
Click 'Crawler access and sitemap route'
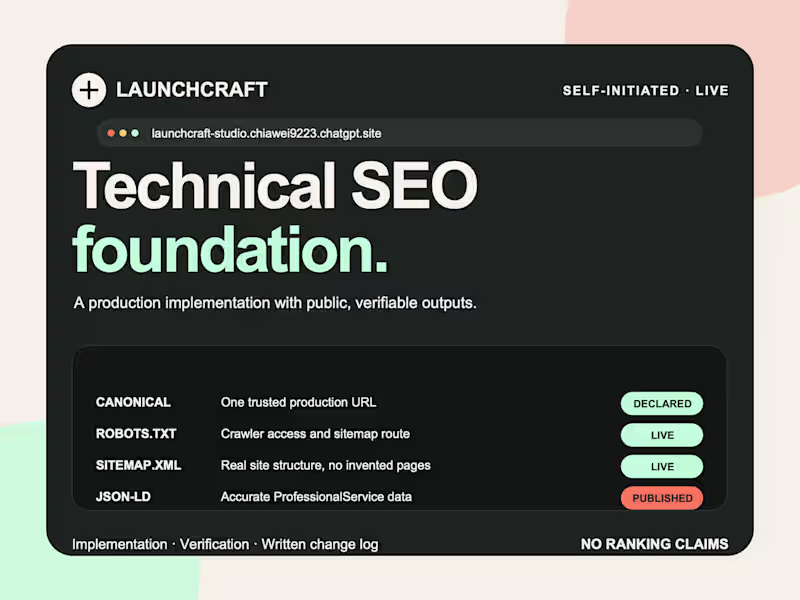315,434
